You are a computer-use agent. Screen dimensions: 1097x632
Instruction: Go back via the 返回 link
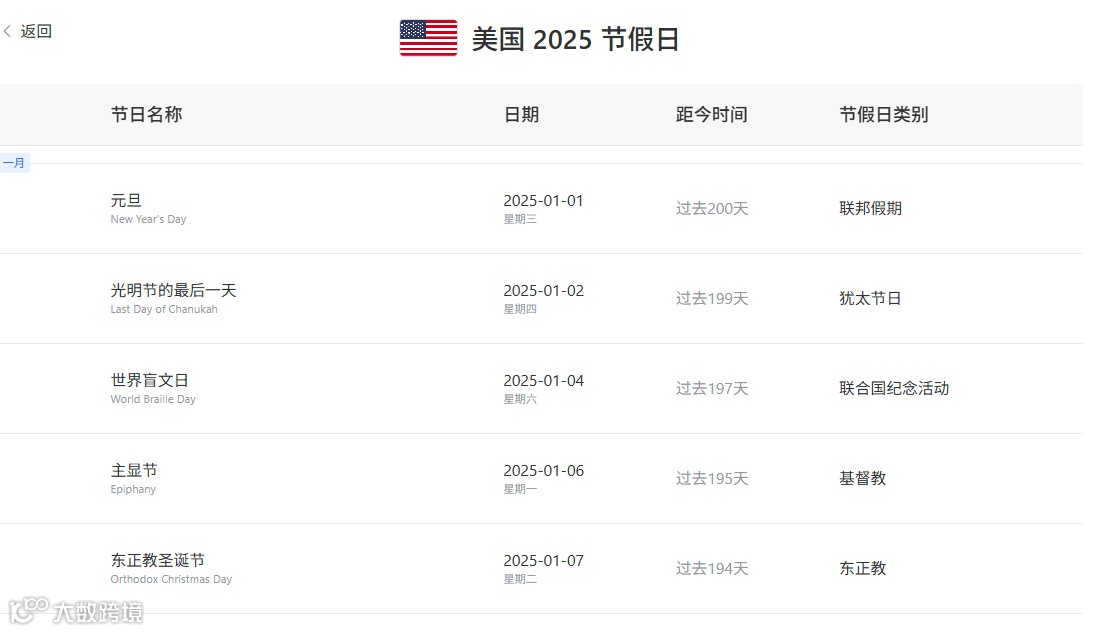point(36,31)
